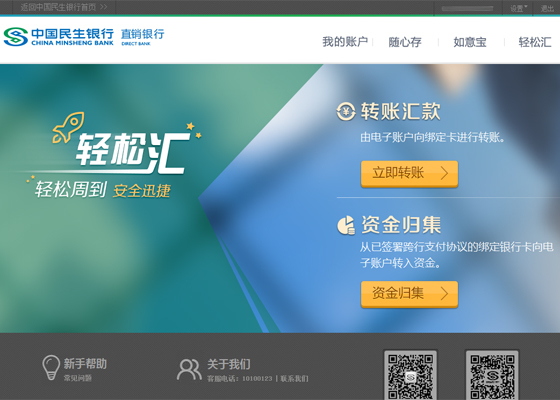The width and height of the screenshot is (560, 400).
Task: Click the username field in top bar
Action: point(467,8)
